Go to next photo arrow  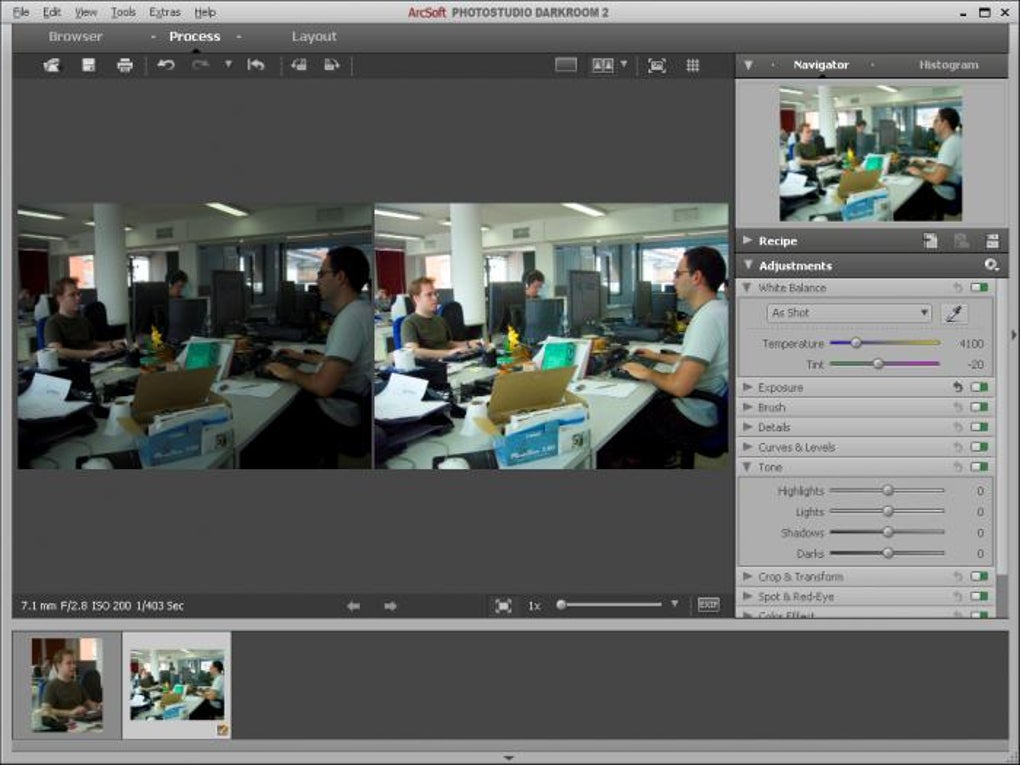(390, 606)
